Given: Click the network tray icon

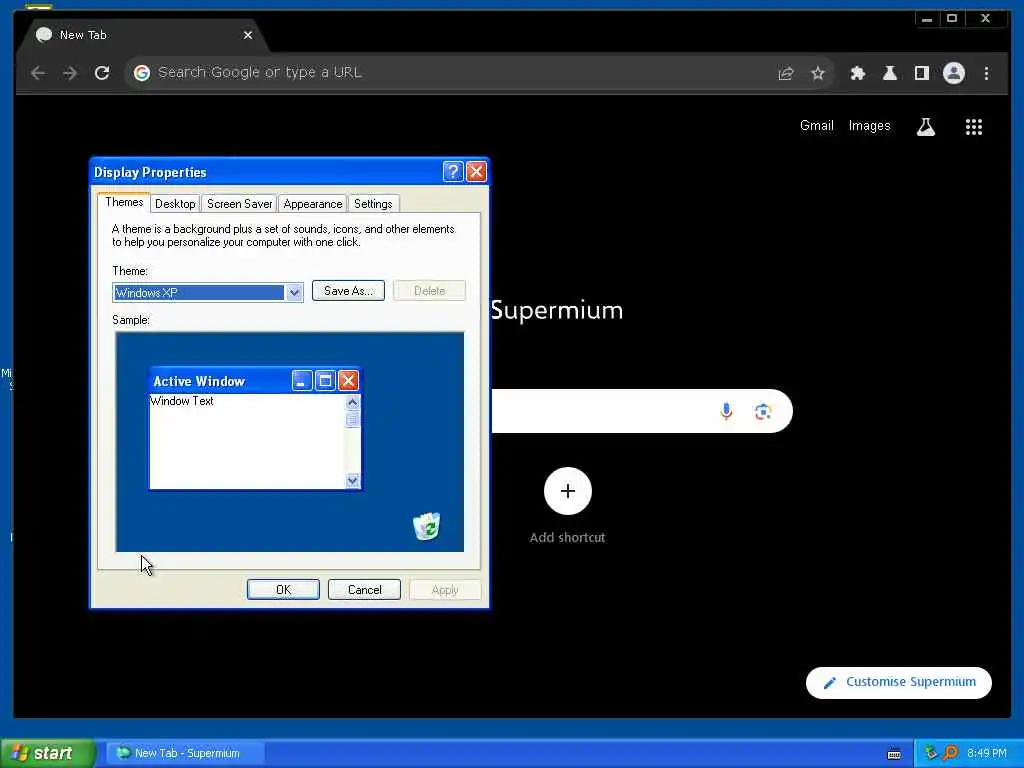Looking at the screenshot, I should [931, 753].
